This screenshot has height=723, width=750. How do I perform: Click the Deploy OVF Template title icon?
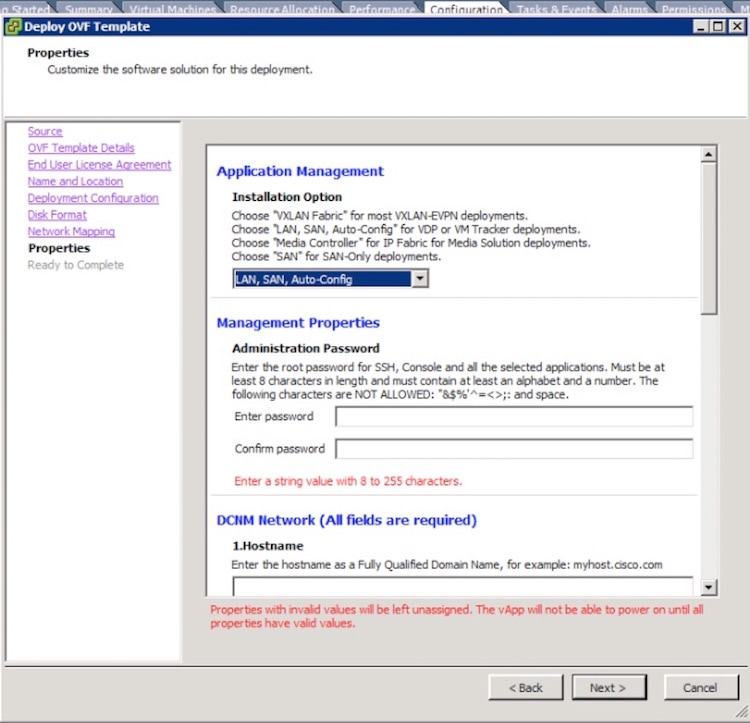pyautogui.click(x=13, y=27)
